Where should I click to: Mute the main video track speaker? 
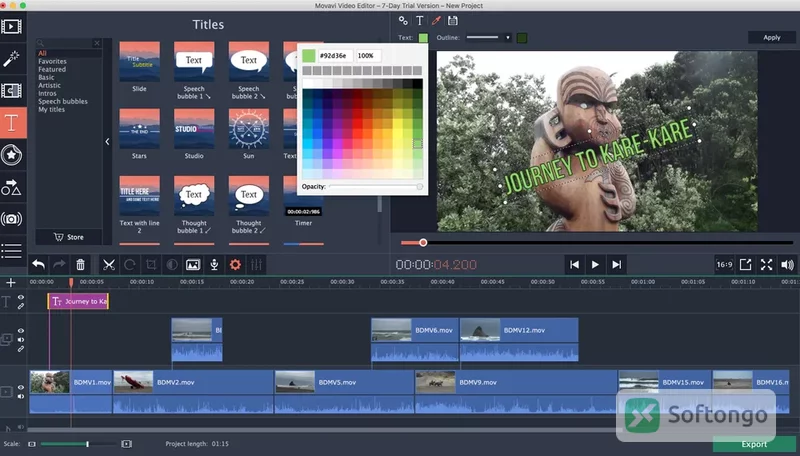pyautogui.click(x=21, y=396)
